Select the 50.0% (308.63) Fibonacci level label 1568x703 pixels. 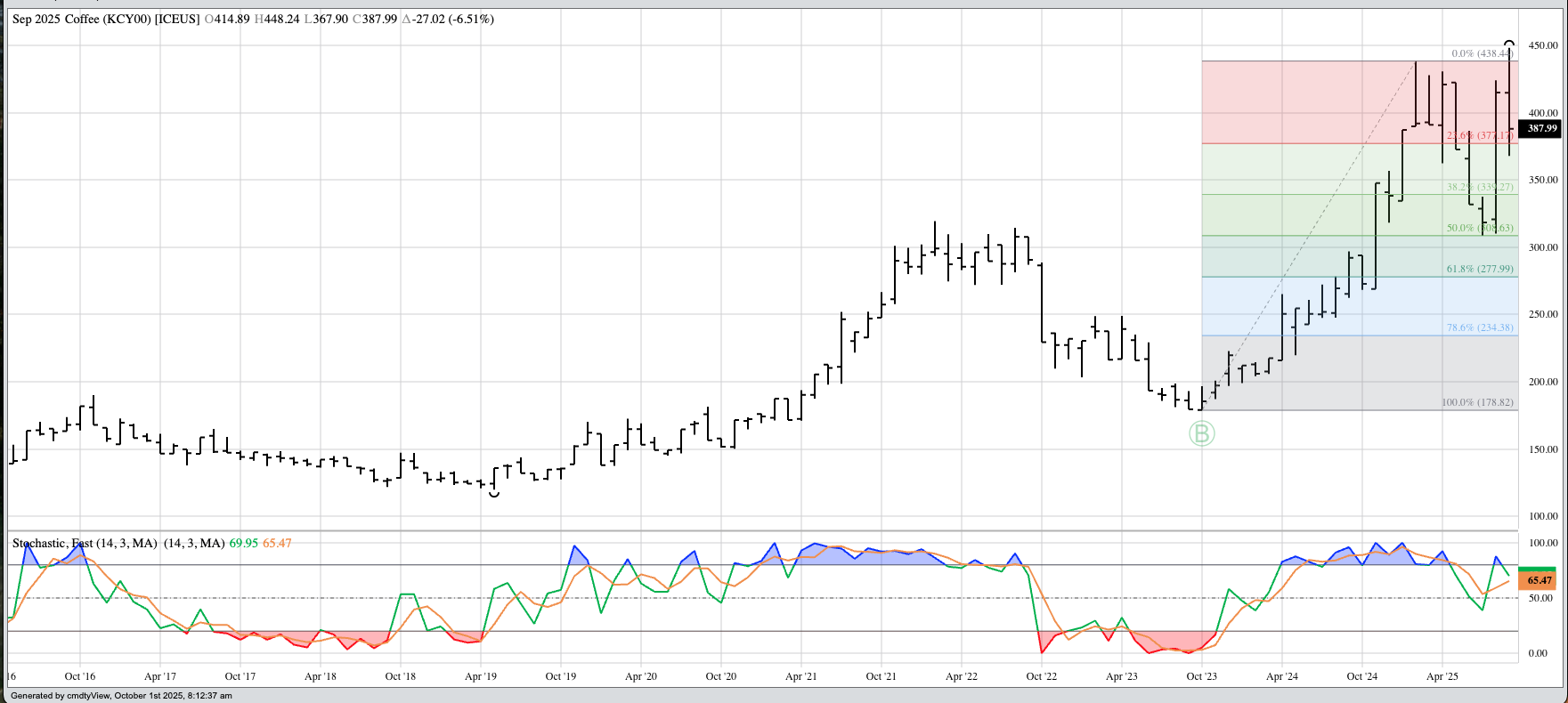tap(1479, 228)
